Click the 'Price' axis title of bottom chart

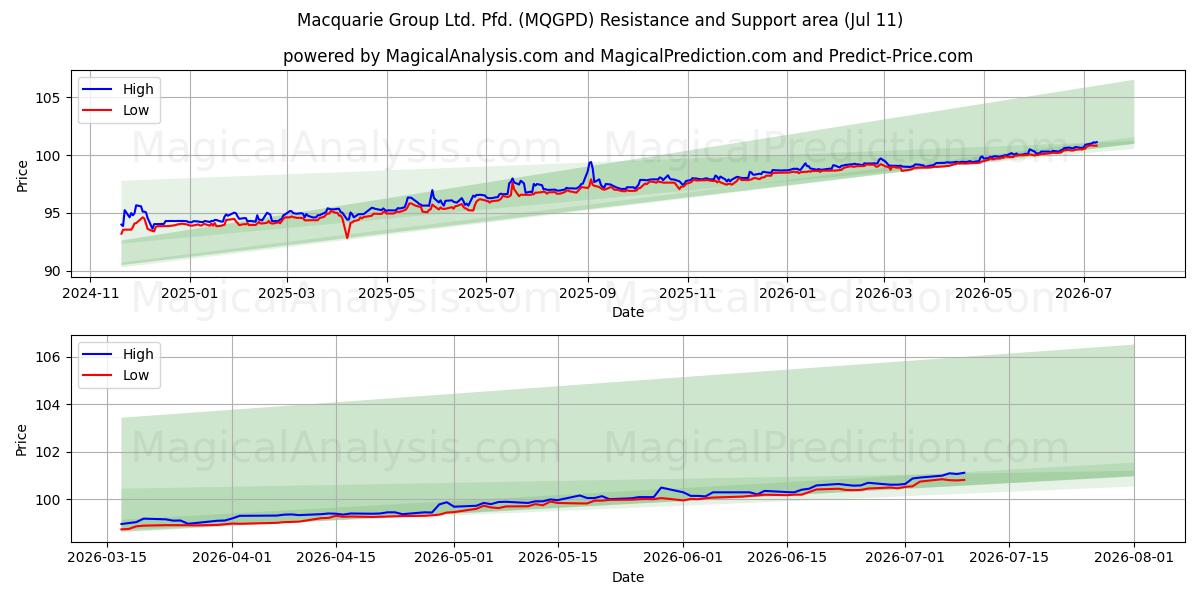(x=23, y=439)
